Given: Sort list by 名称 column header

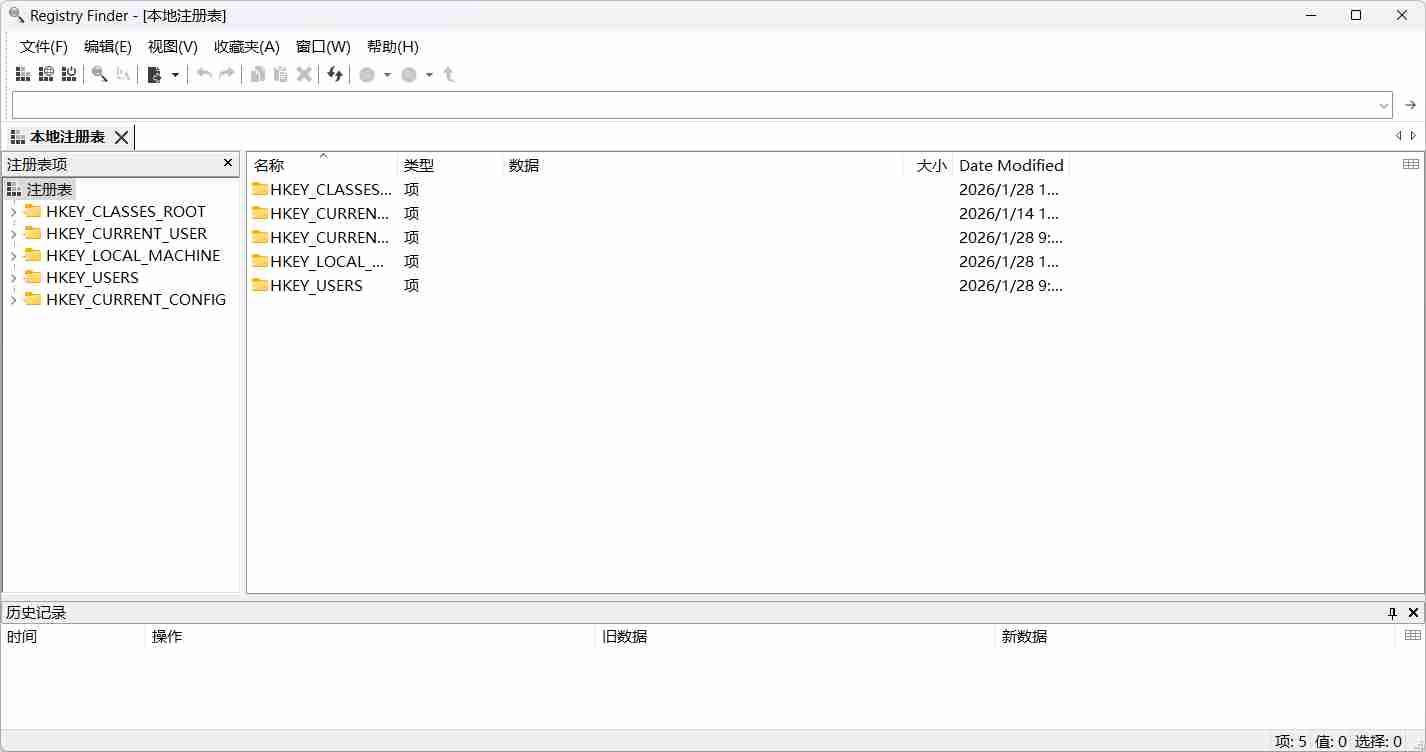Looking at the screenshot, I should 269,166.
